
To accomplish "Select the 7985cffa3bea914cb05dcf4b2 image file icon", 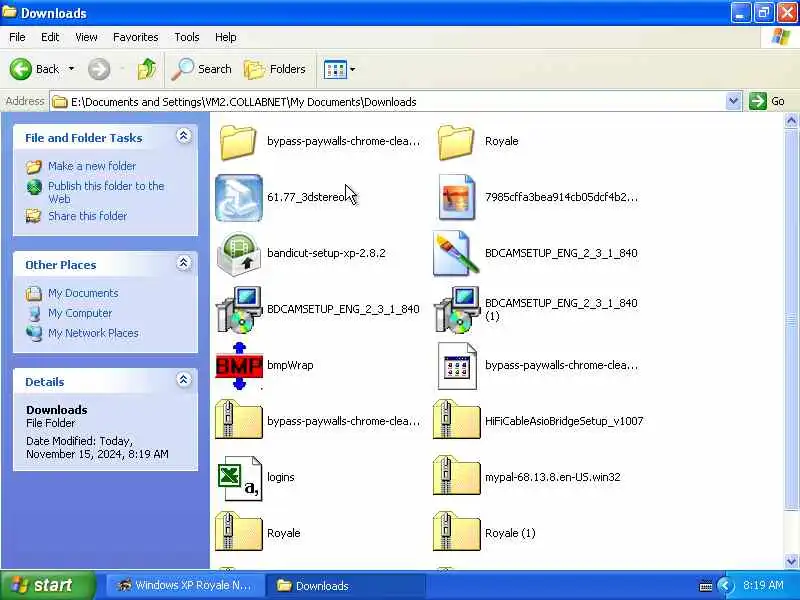I will click(x=457, y=198).
